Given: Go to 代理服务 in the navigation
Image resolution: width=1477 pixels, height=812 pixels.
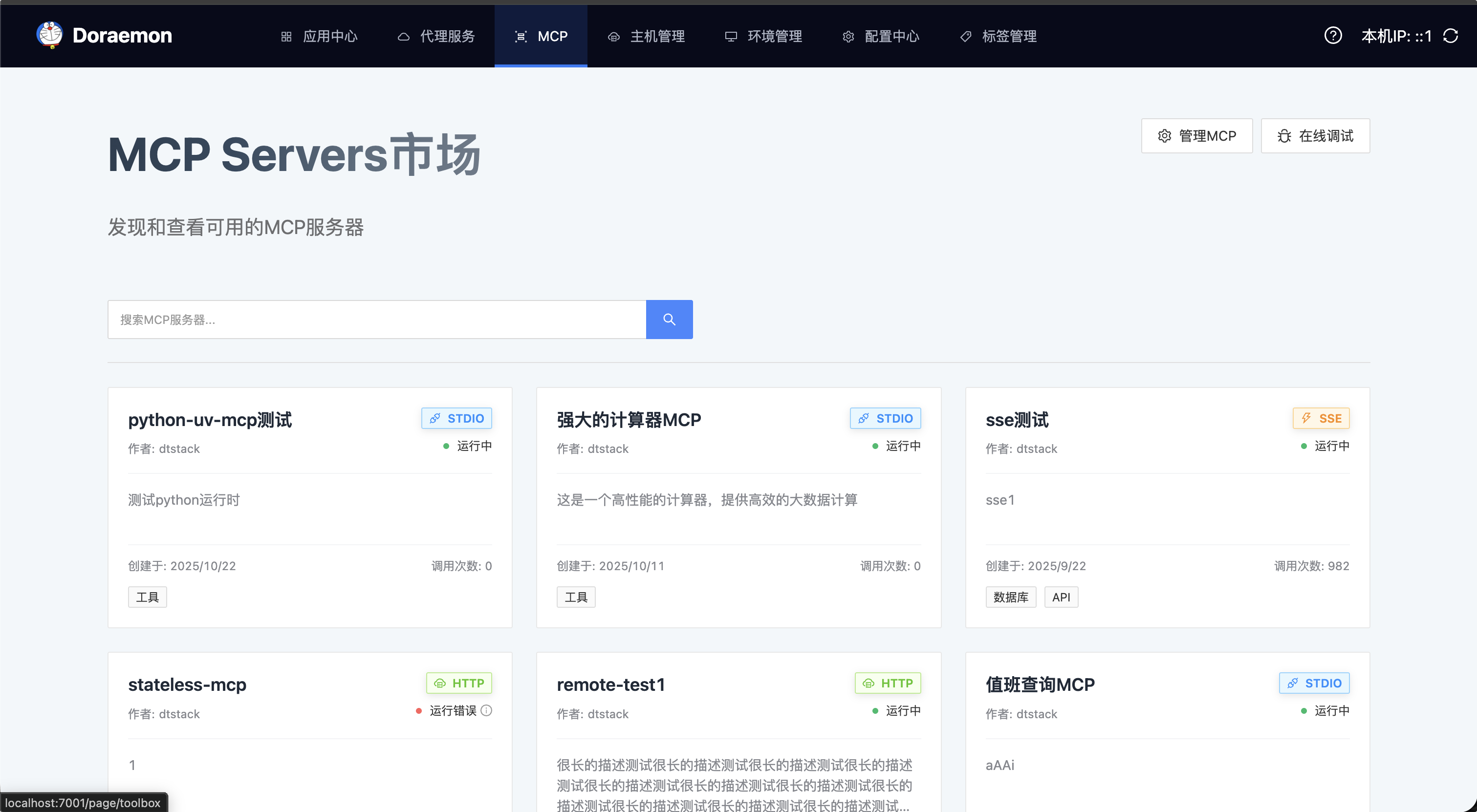Looking at the screenshot, I should click(436, 36).
